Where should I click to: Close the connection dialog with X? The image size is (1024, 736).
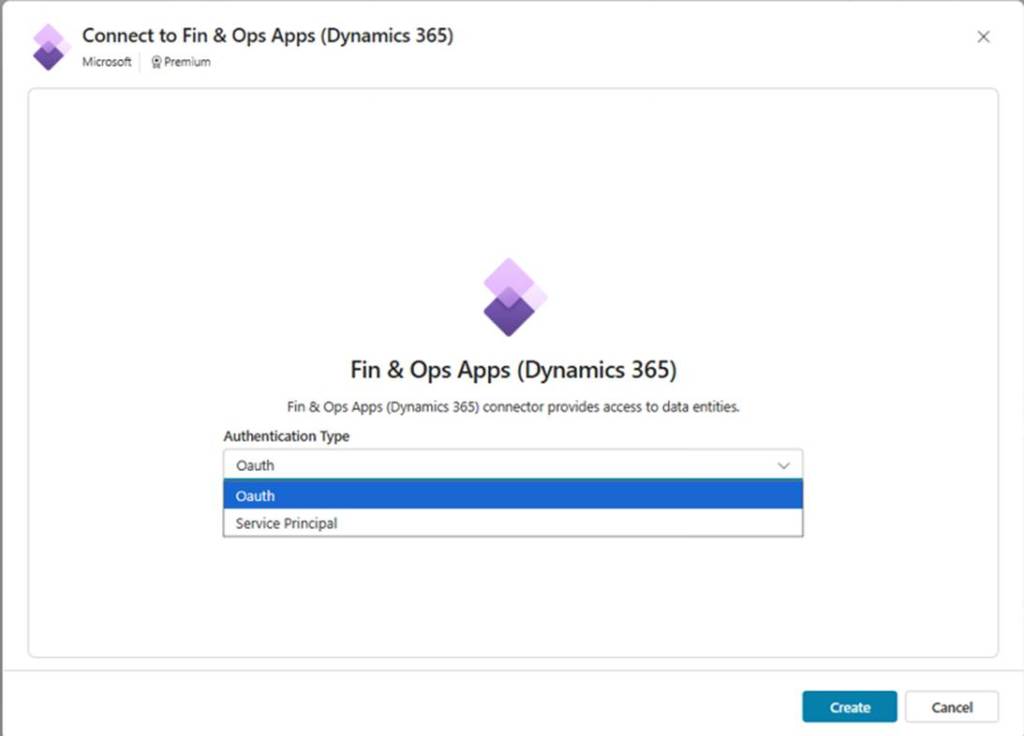click(983, 37)
